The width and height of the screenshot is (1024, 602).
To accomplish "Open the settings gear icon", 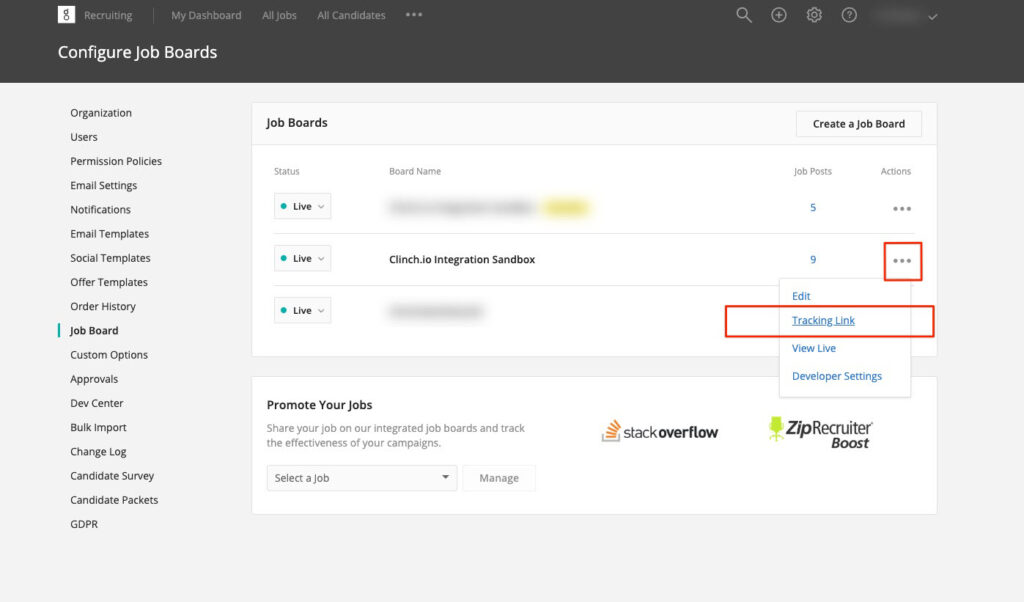I will click(x=814, y=15).
